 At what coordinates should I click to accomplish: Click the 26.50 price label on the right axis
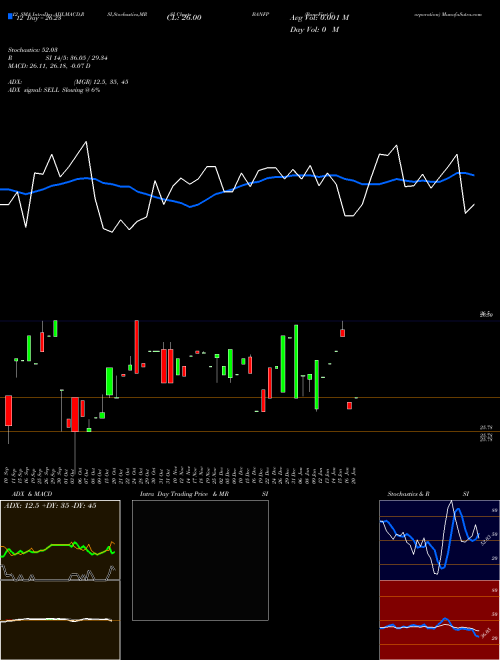pos(486,314)
